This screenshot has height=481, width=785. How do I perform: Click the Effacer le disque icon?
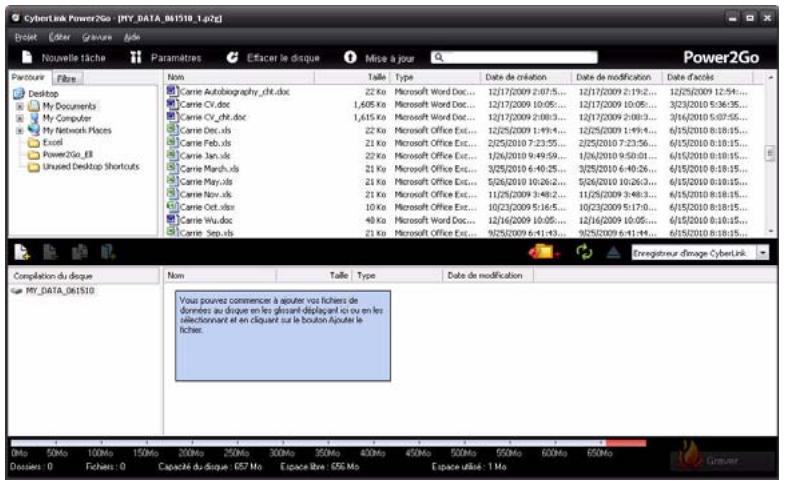coord(232,58)
